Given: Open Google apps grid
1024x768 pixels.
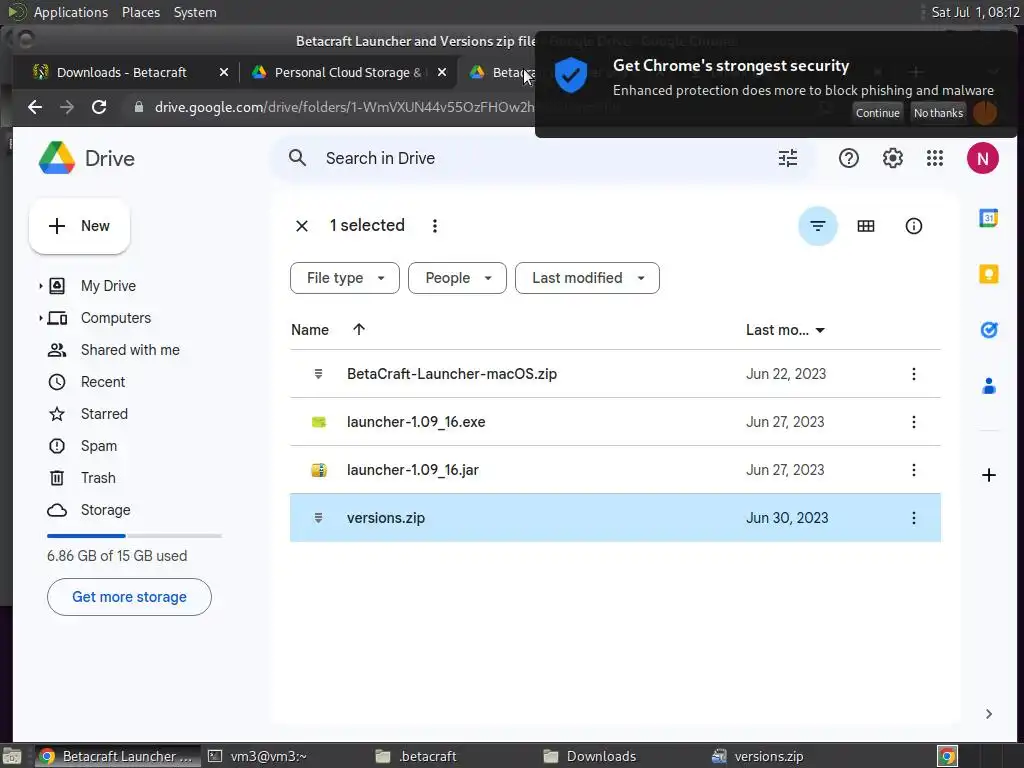Looking at the screenshot, I should [935, 158].
